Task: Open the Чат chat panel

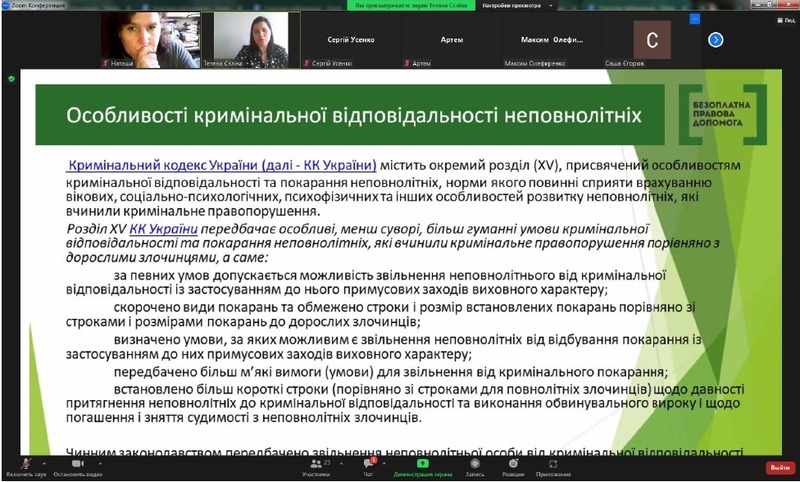Action: click(368, 465)
